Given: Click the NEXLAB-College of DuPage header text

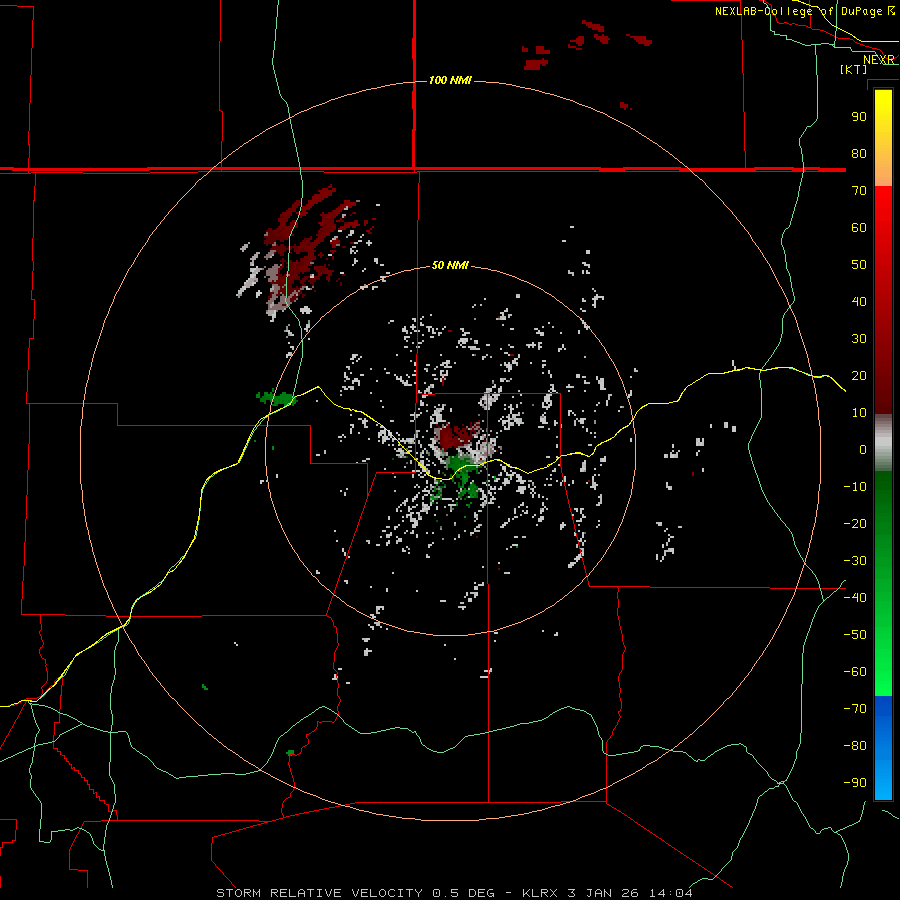Looking at the screenshot, I should pos(800,11).
